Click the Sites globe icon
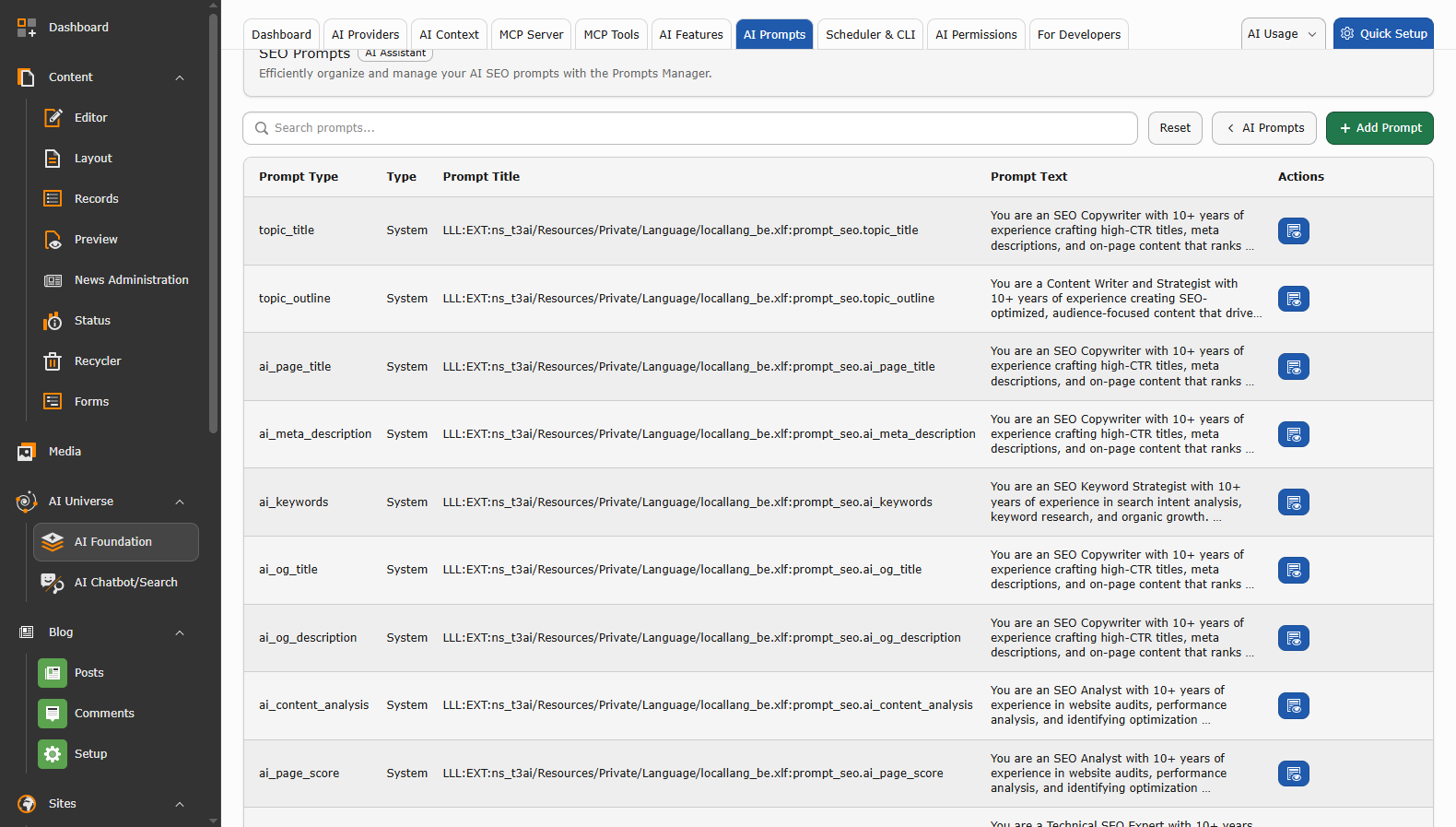This screenshot has width=1456, height=827. click(27, 804)
